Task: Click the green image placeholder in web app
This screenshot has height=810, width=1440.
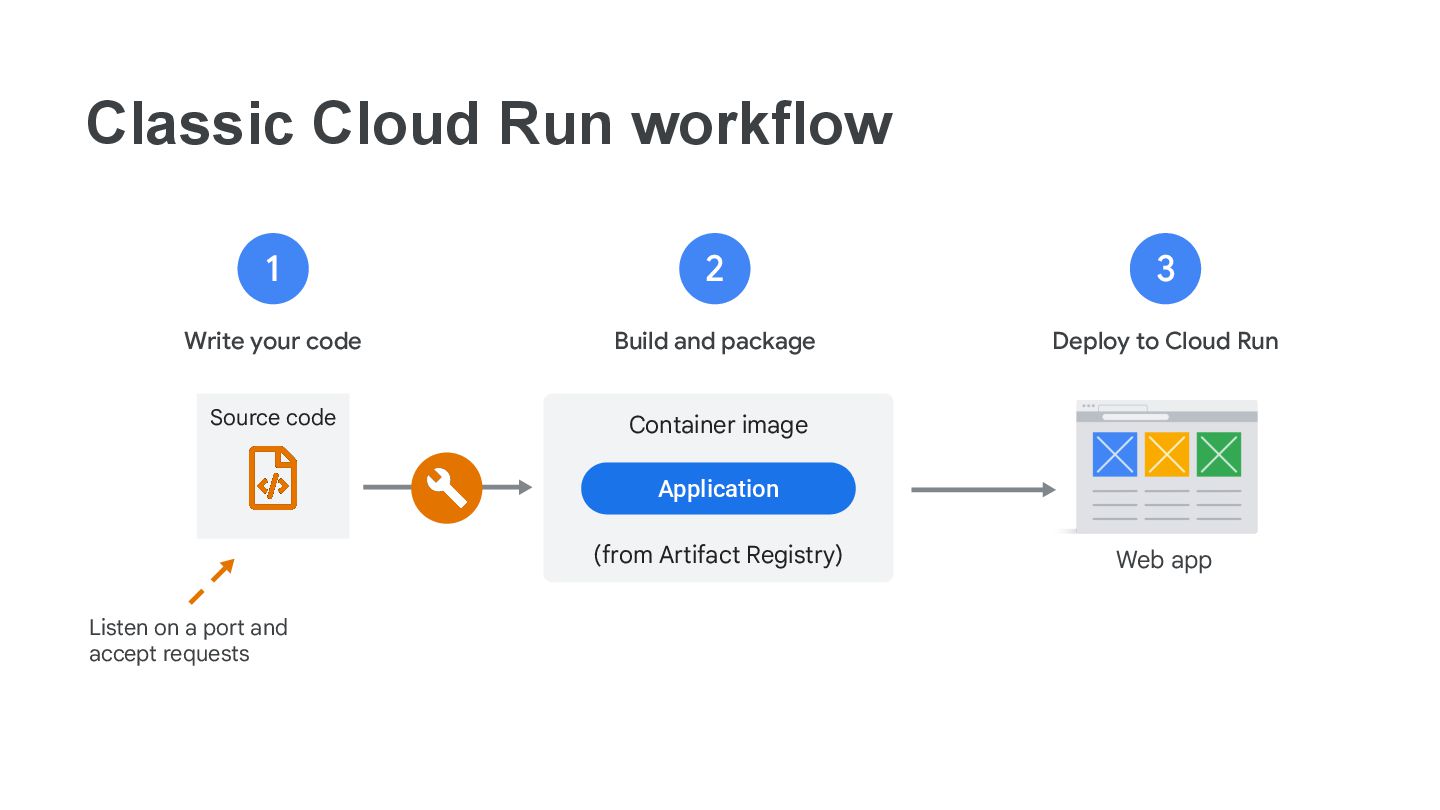Action: tap(1219, 454)
